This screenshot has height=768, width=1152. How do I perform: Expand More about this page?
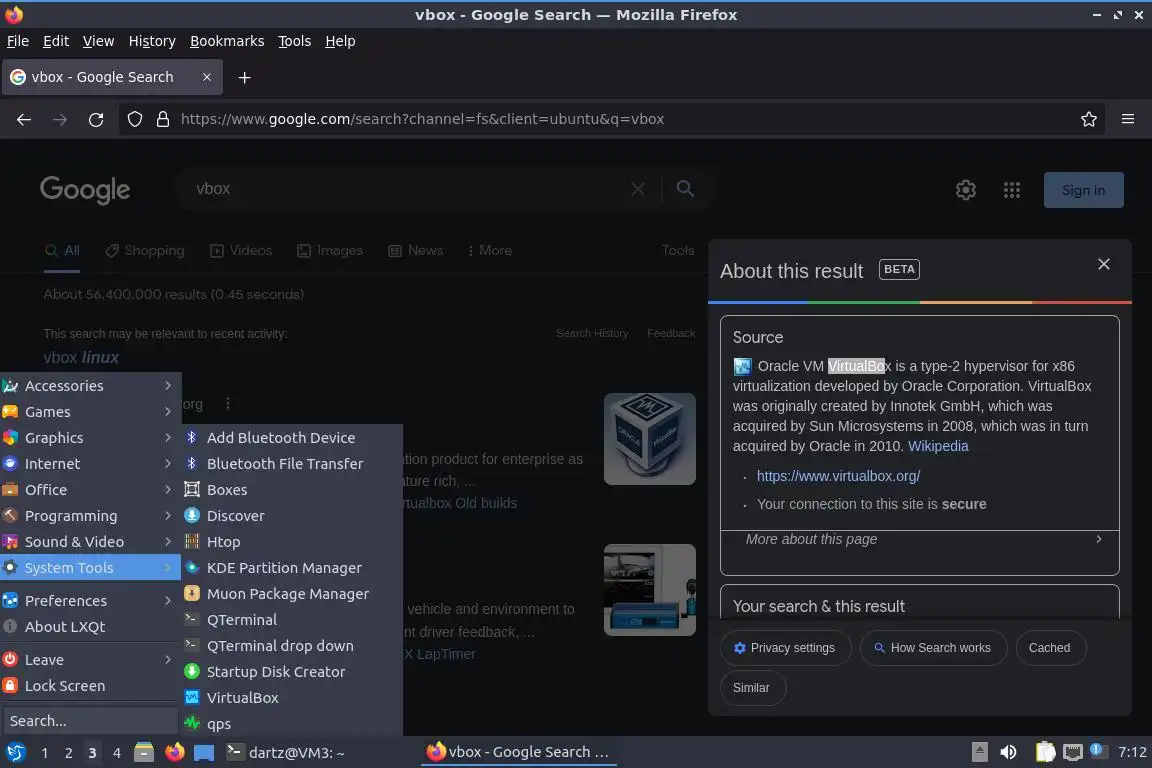pyautogui.click(x=920, y=539)
